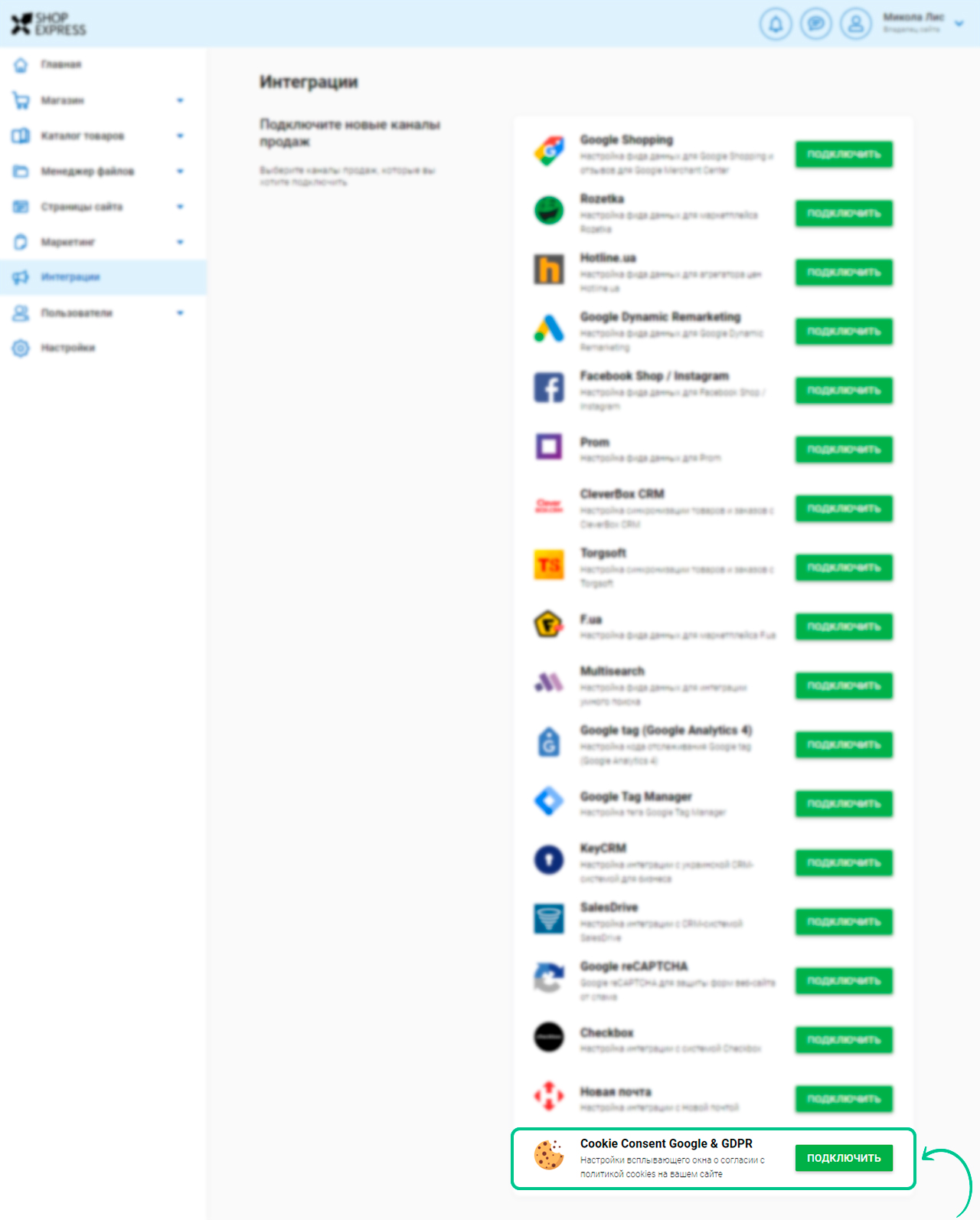Viewport: 980px width, 1220px height.
Task: Click the Shop Express logo
Action: [48, 24]
